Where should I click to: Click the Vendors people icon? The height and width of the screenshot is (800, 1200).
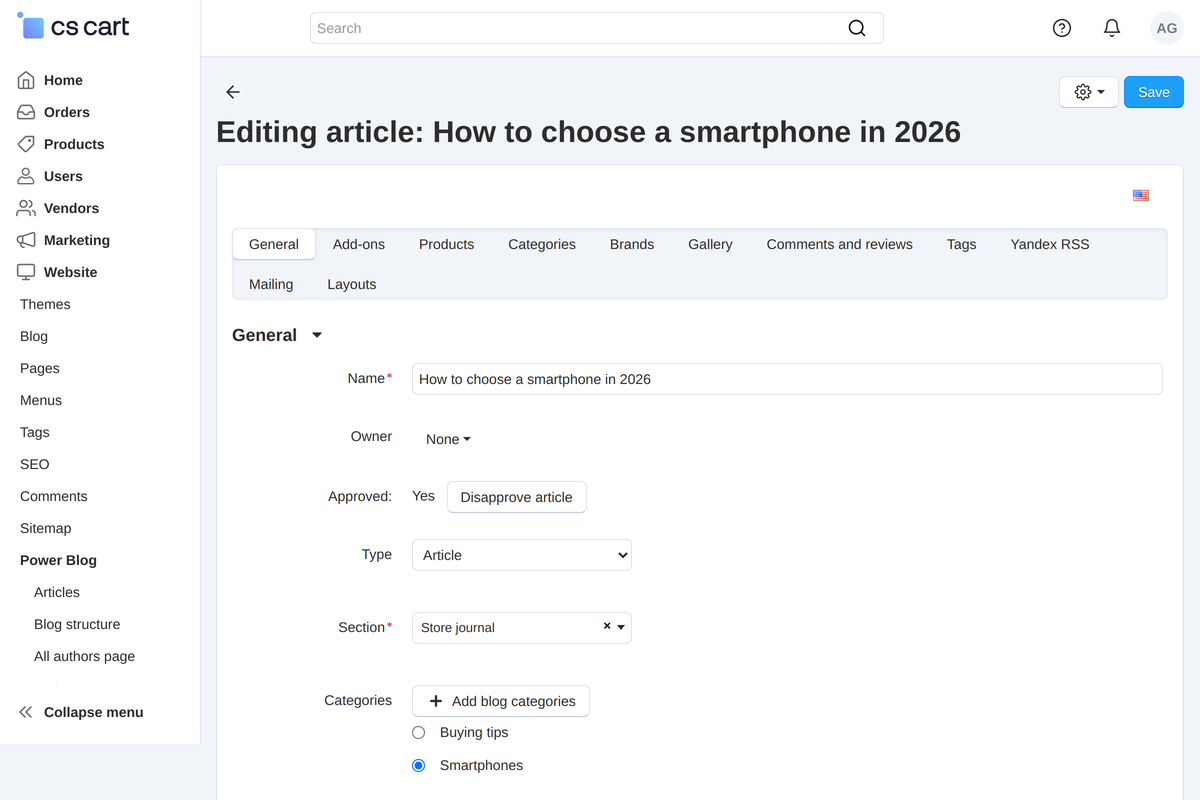click(26, 208)
